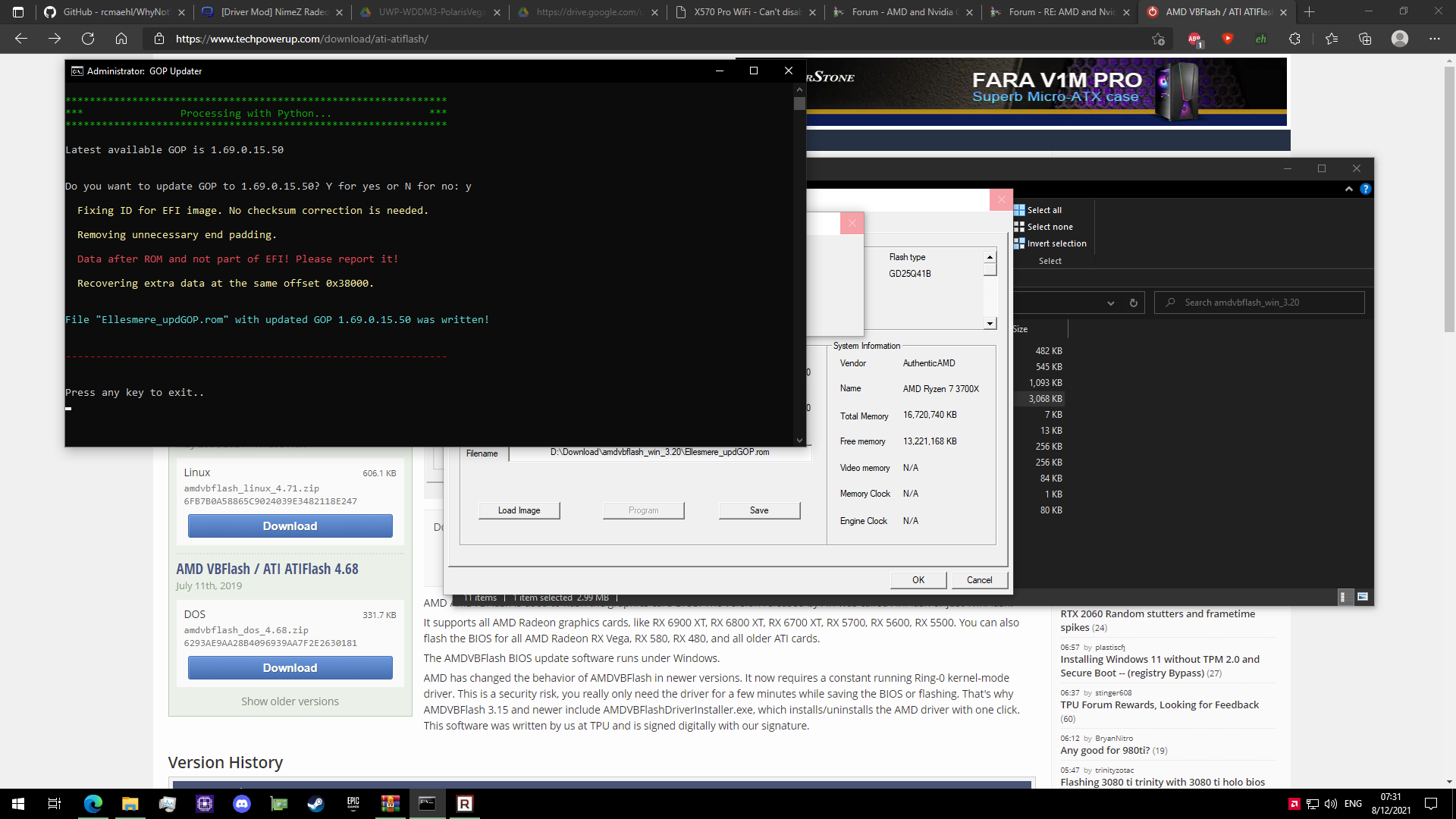Switch to Forum - AMD and Nvidia tab

coord(904,12)
